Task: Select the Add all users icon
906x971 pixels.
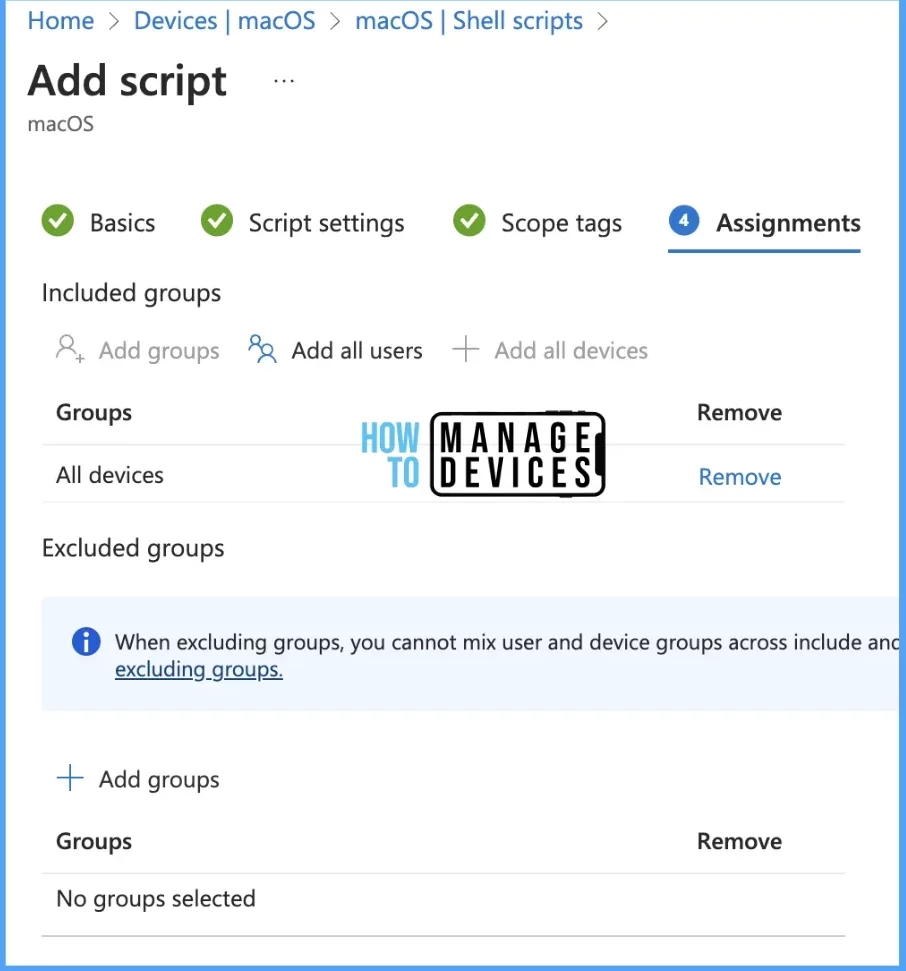Action: tap(261, 350)
